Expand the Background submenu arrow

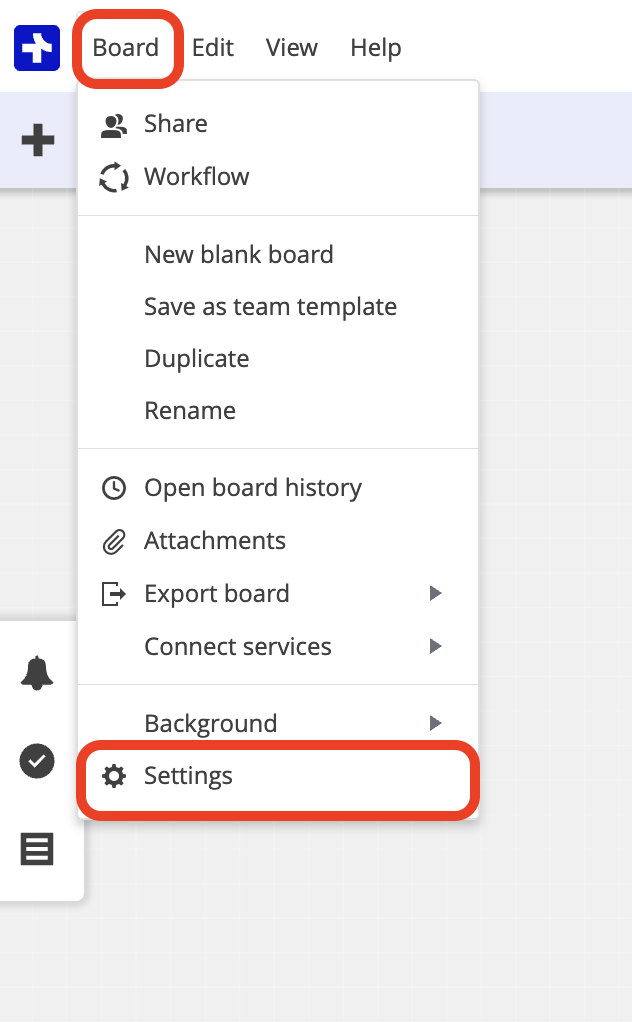[435, 723]
